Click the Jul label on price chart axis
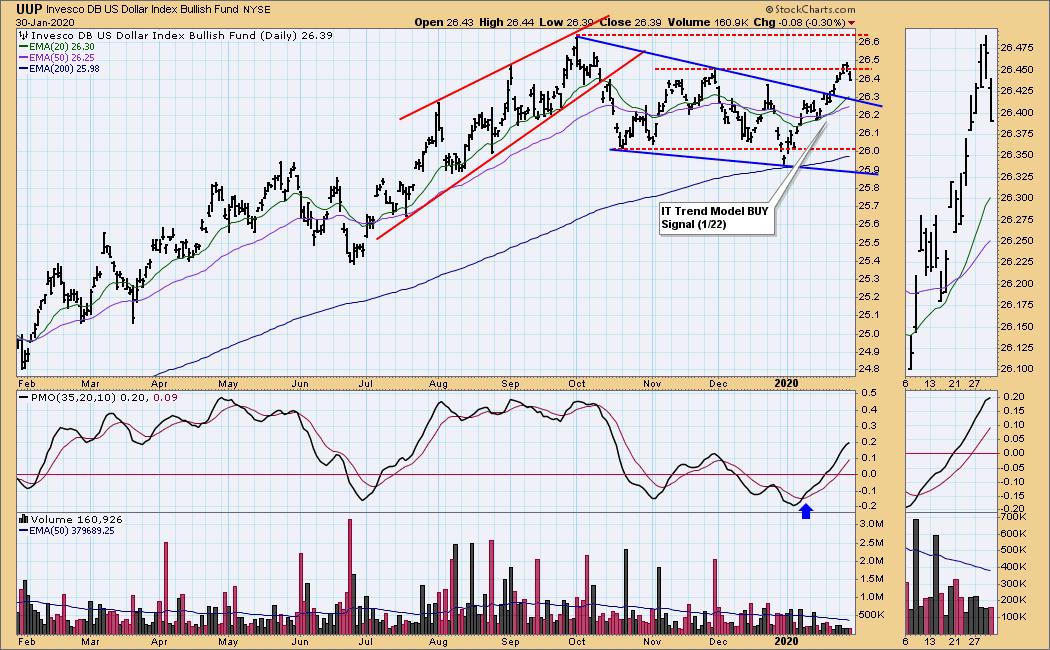Viewport: 1050px width, 650px height. coord(366,384)
